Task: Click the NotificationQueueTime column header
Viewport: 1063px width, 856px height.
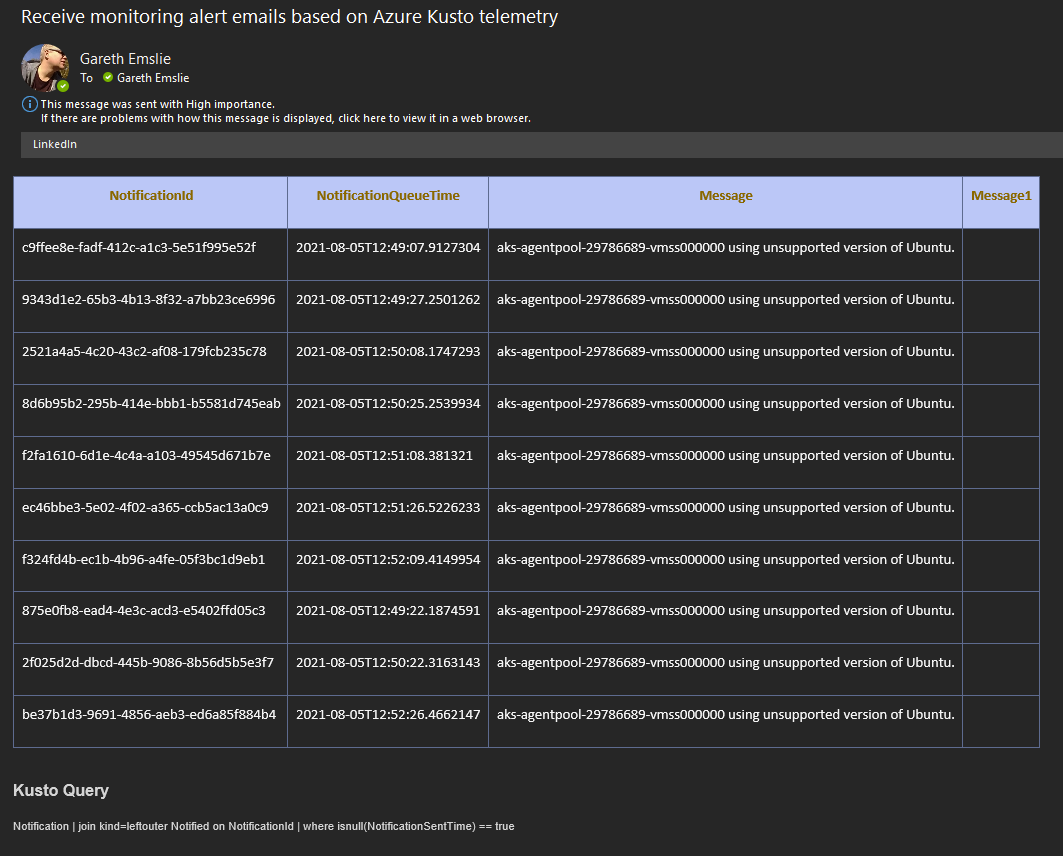Action: 386,195
